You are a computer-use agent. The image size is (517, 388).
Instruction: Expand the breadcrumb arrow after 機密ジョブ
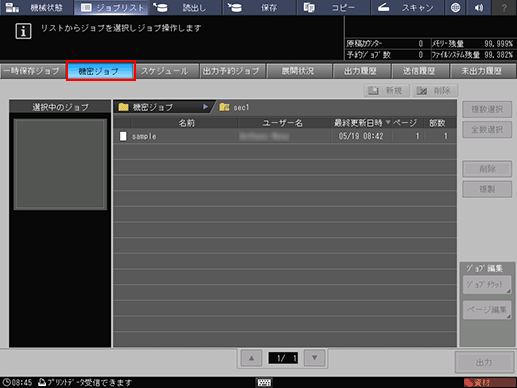click(205, 107)
